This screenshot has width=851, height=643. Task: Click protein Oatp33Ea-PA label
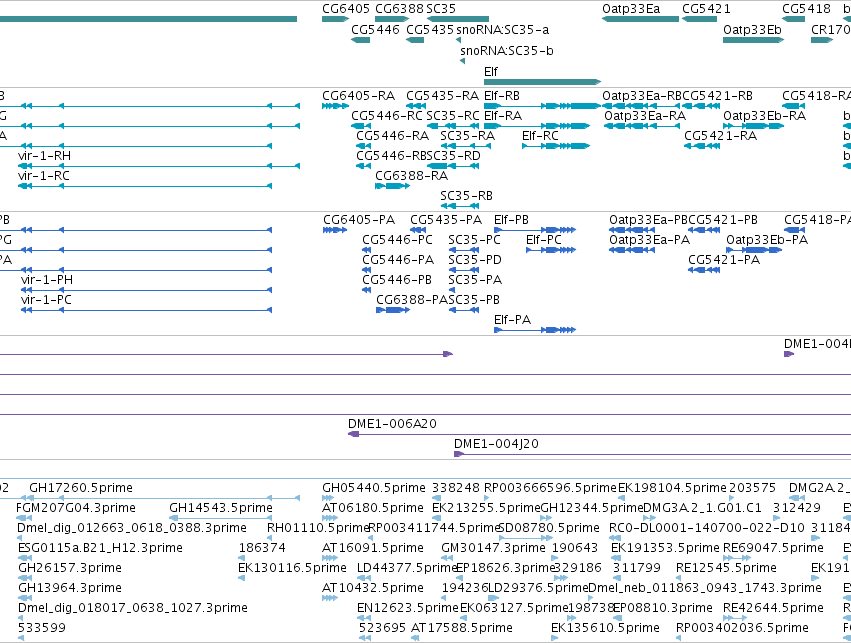click(x=649, y=240)
